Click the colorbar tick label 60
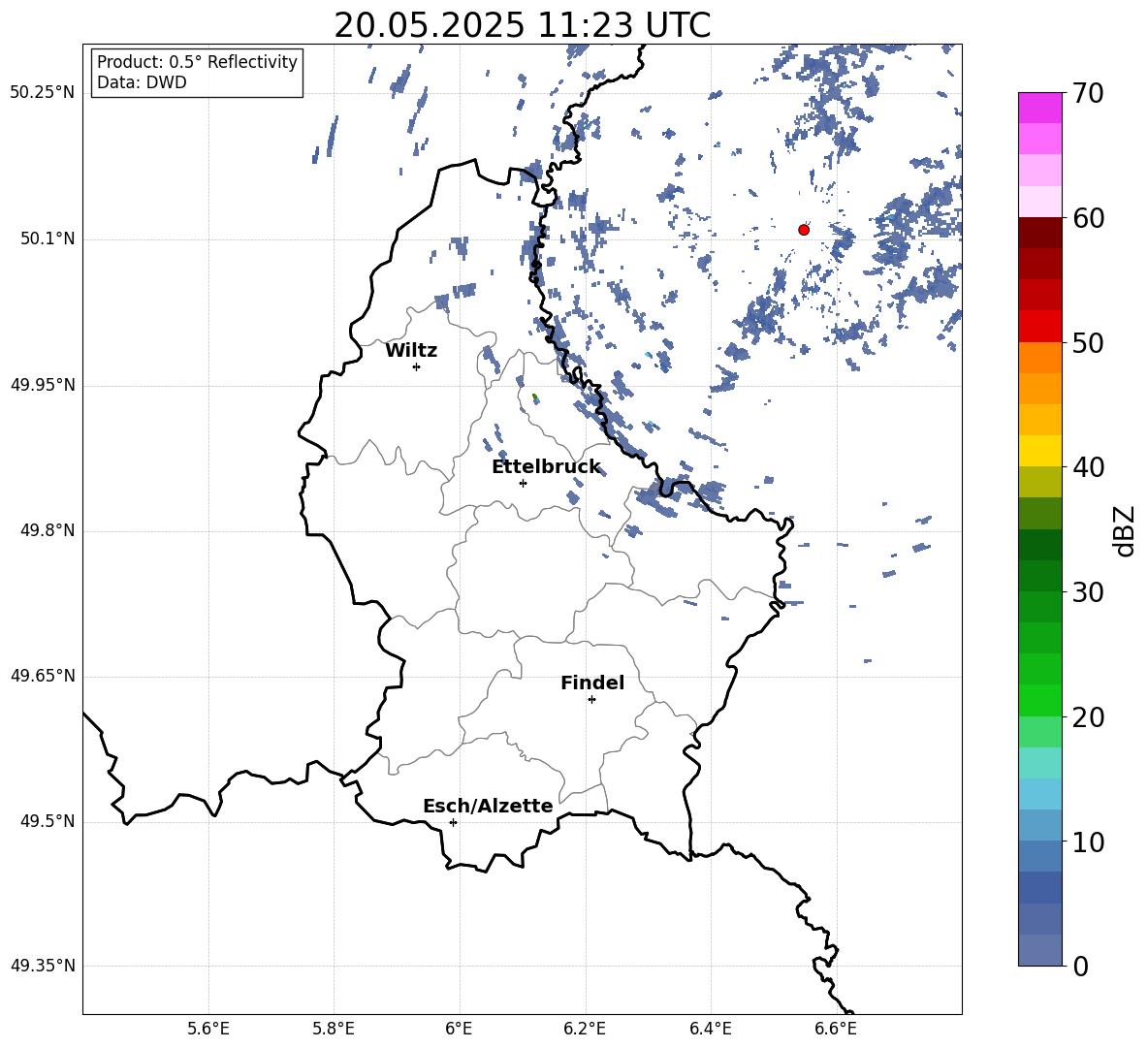Screen dimensions: 1148x1048 (x=1088, y=218)
